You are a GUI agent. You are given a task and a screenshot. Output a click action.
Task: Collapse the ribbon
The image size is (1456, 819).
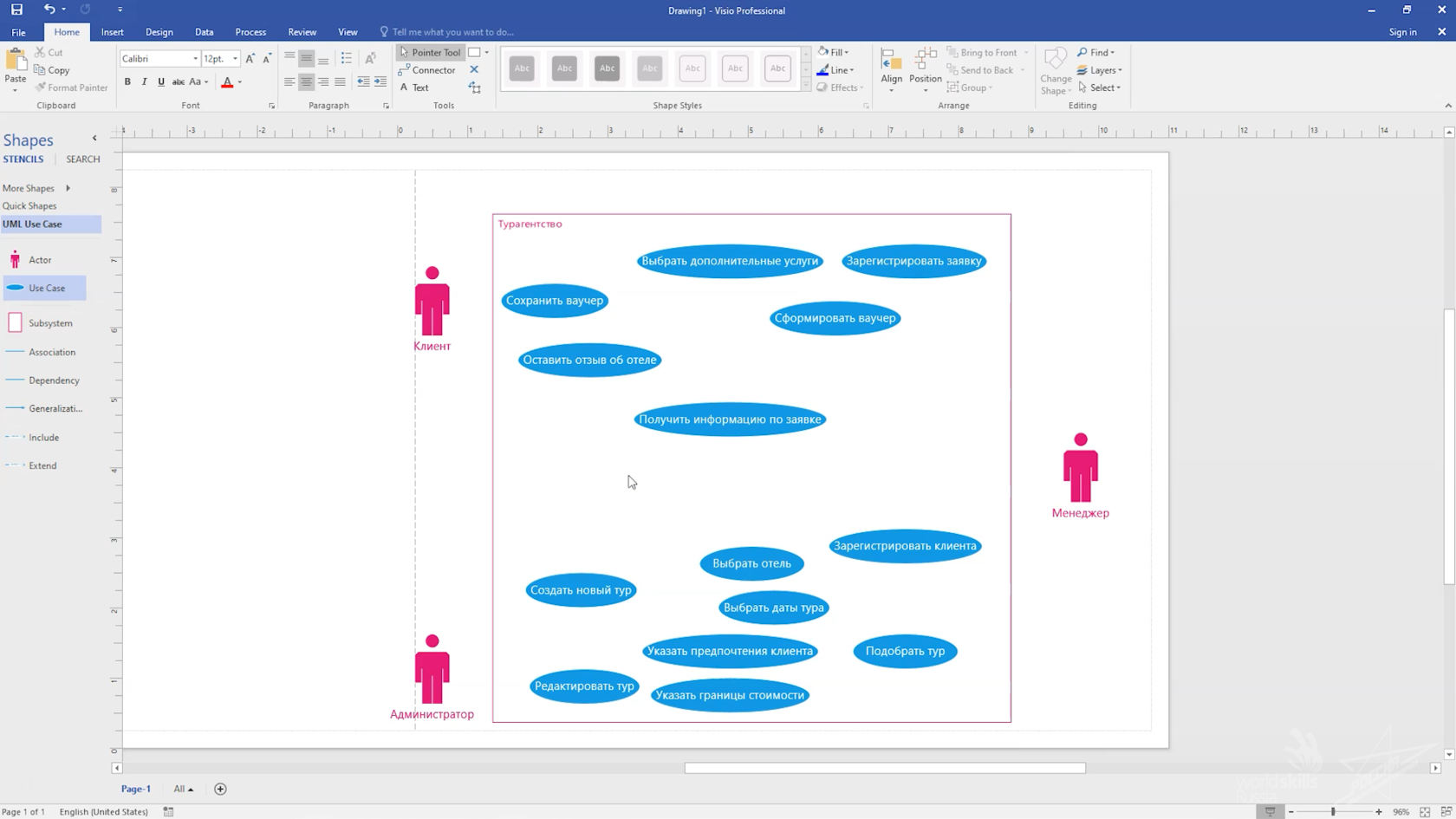[1448, 106]
